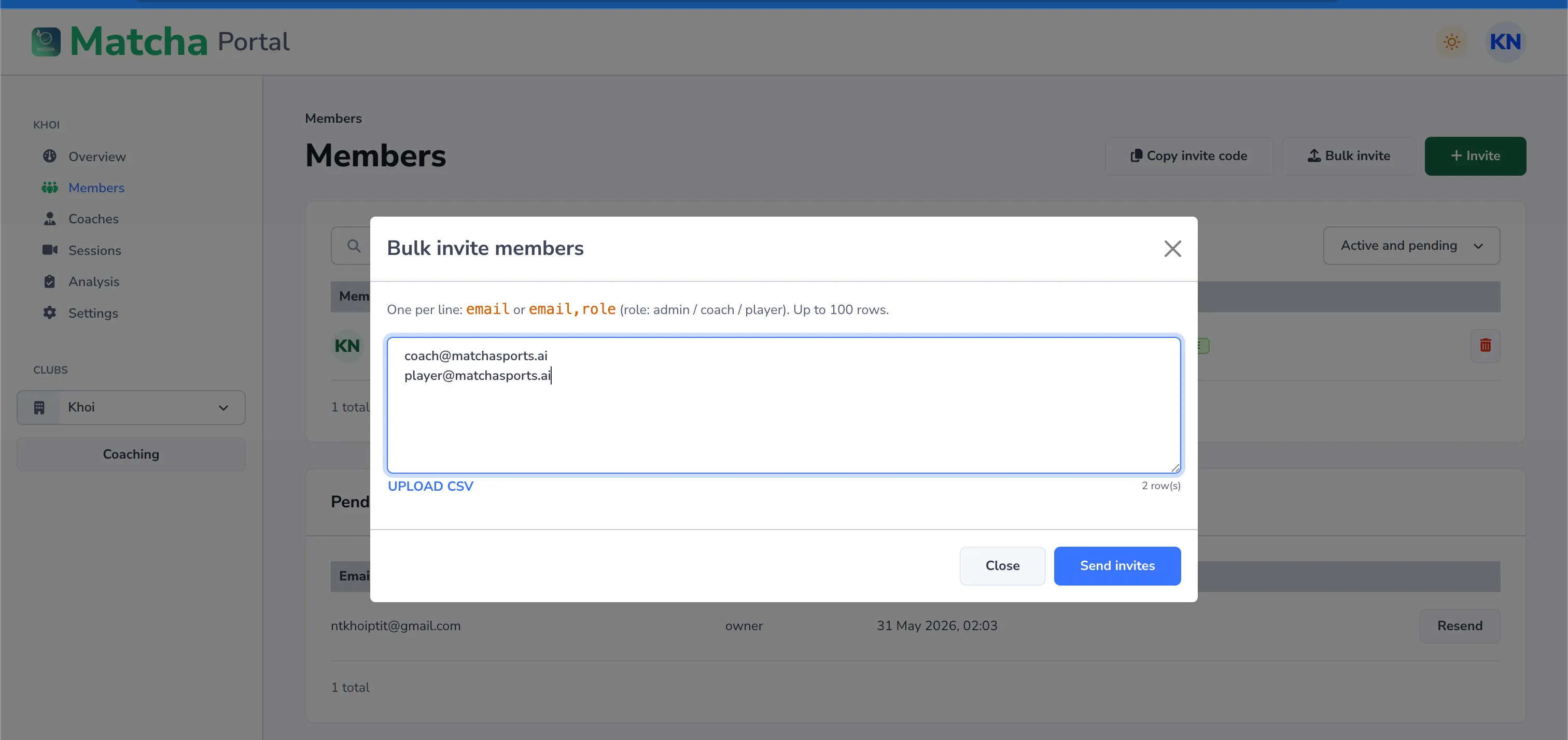
Task: Click the '31 May 2026, 02:03' date
Action: [937, 625]
